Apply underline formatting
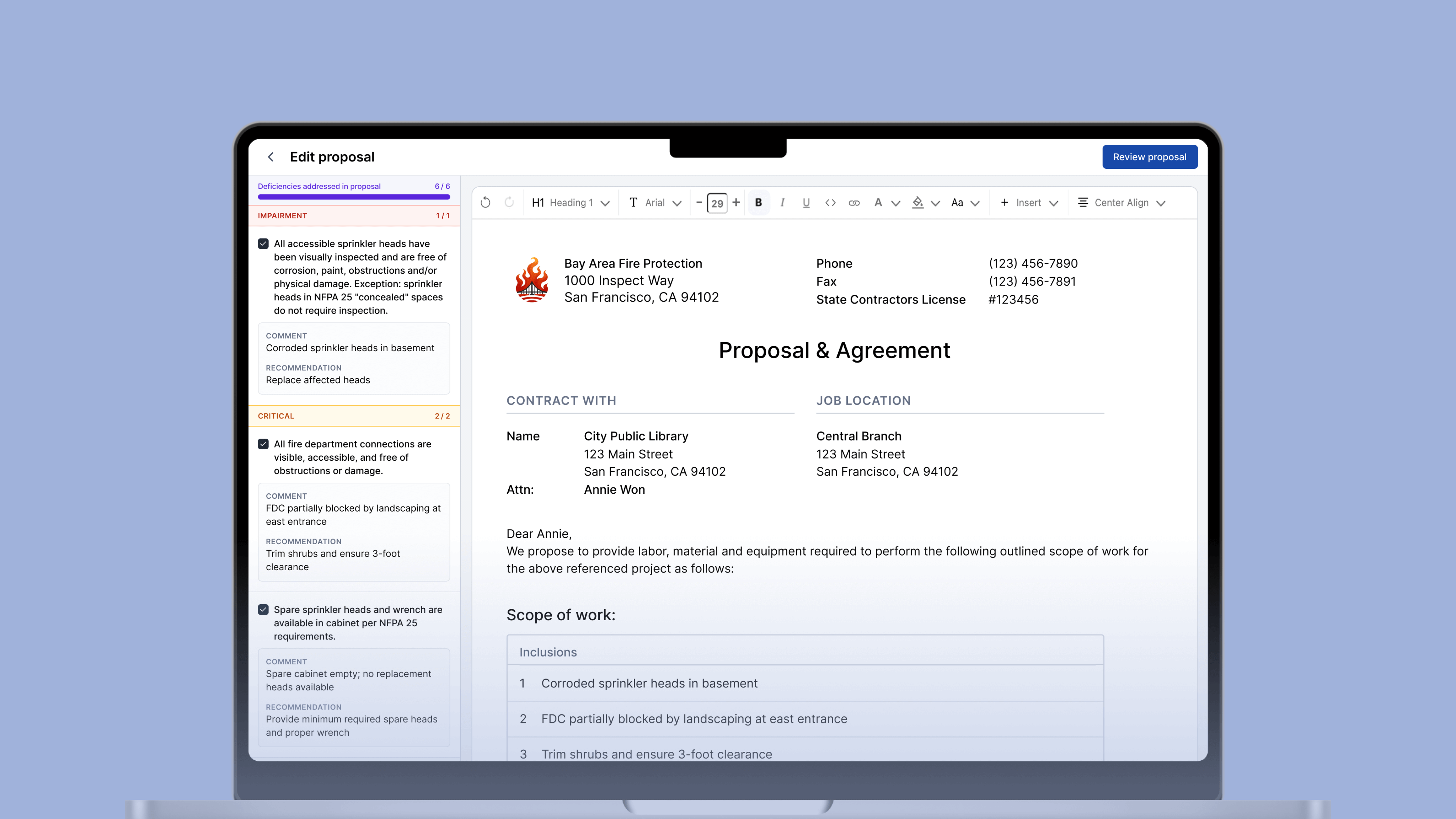The image size is (1456, 819). (806, 202)
